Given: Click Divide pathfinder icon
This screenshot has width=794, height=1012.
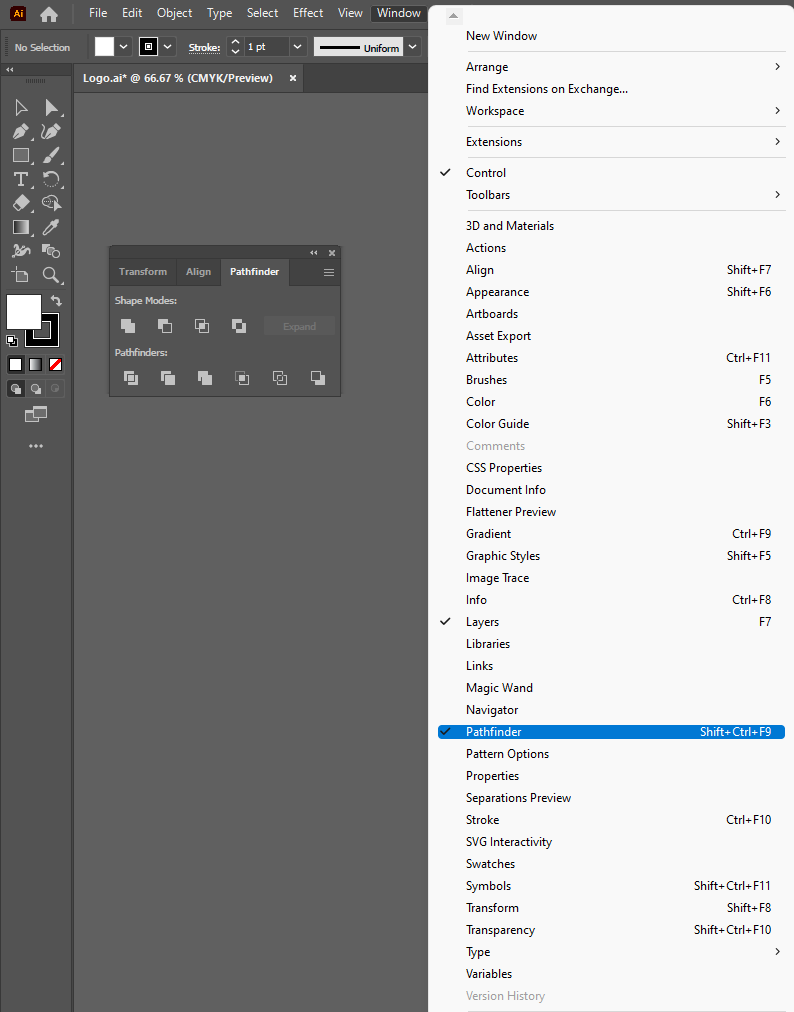Looking at the screenshot, I should click(130, 378).
